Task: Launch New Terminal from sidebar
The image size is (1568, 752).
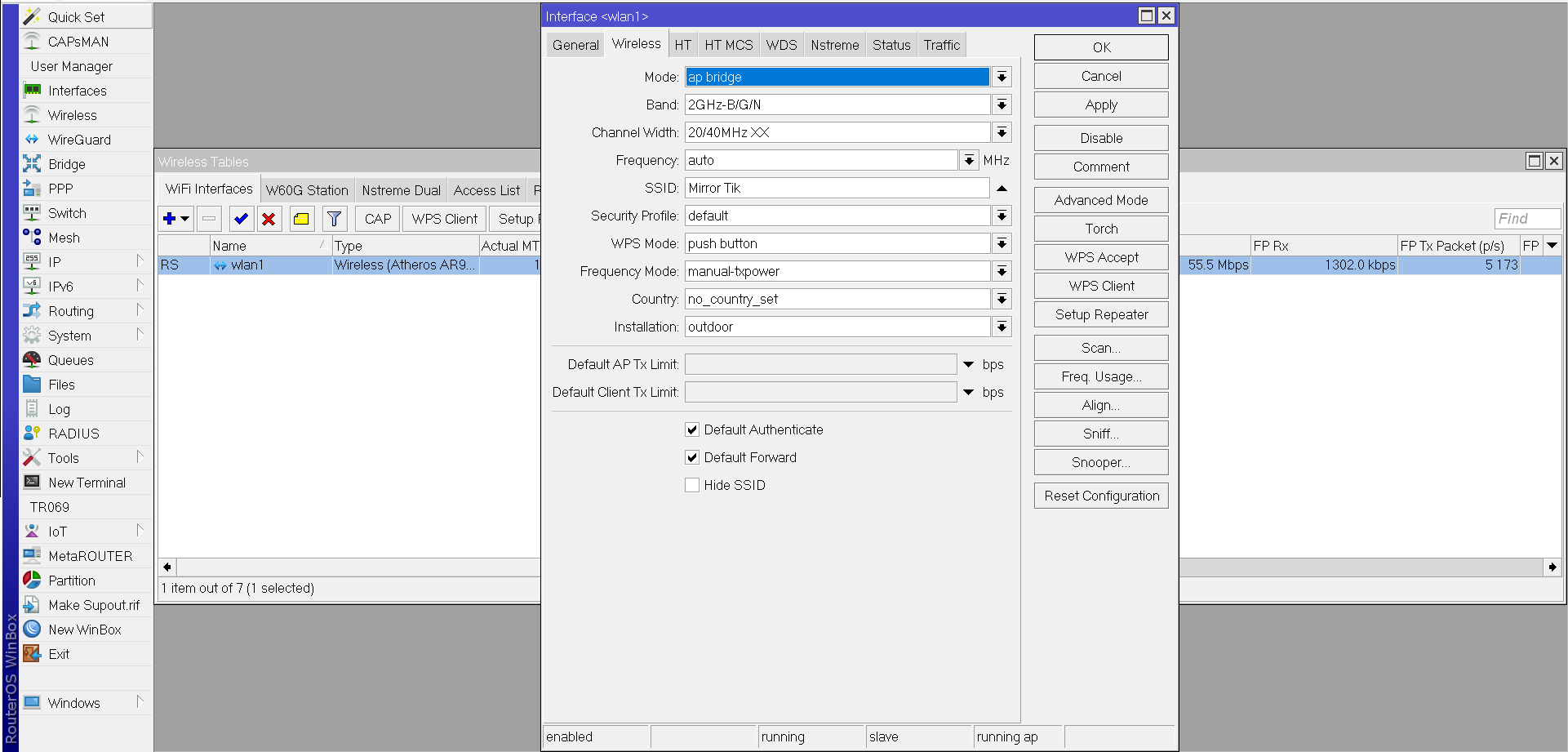Action: (87, 483)
